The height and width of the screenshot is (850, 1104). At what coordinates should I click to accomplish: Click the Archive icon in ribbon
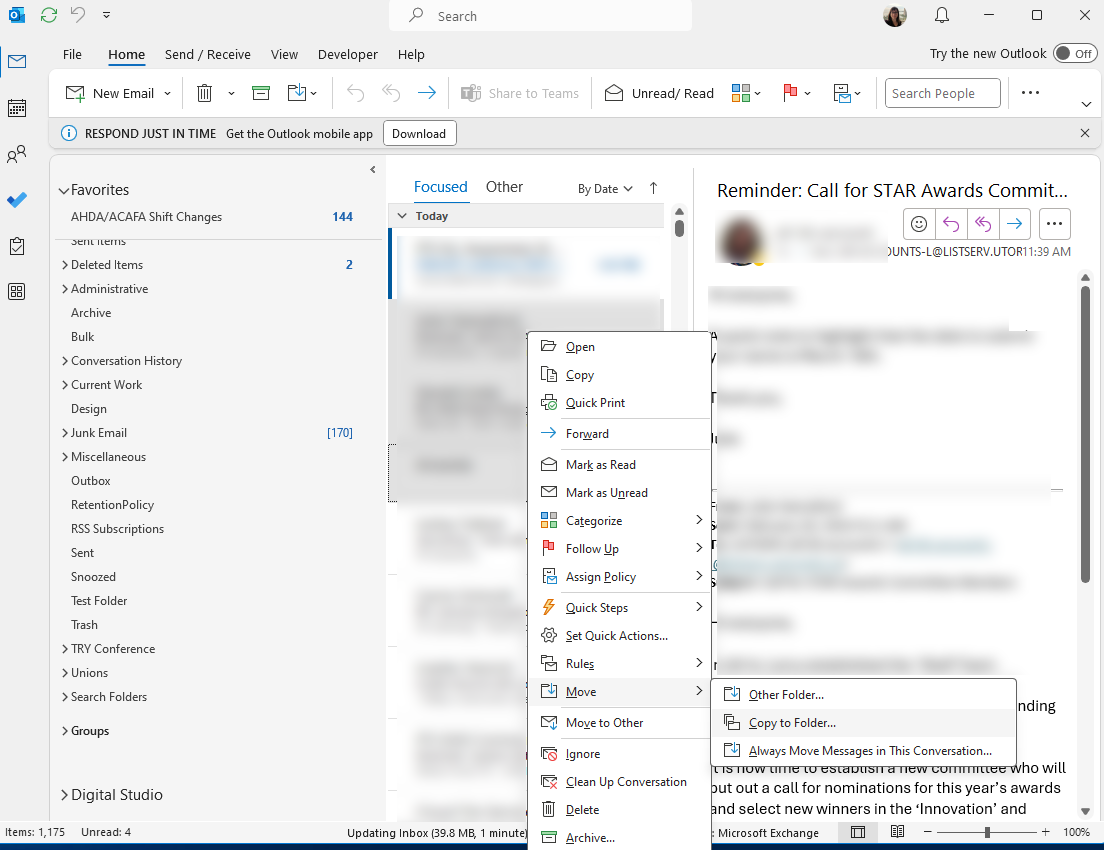[261, 93]
